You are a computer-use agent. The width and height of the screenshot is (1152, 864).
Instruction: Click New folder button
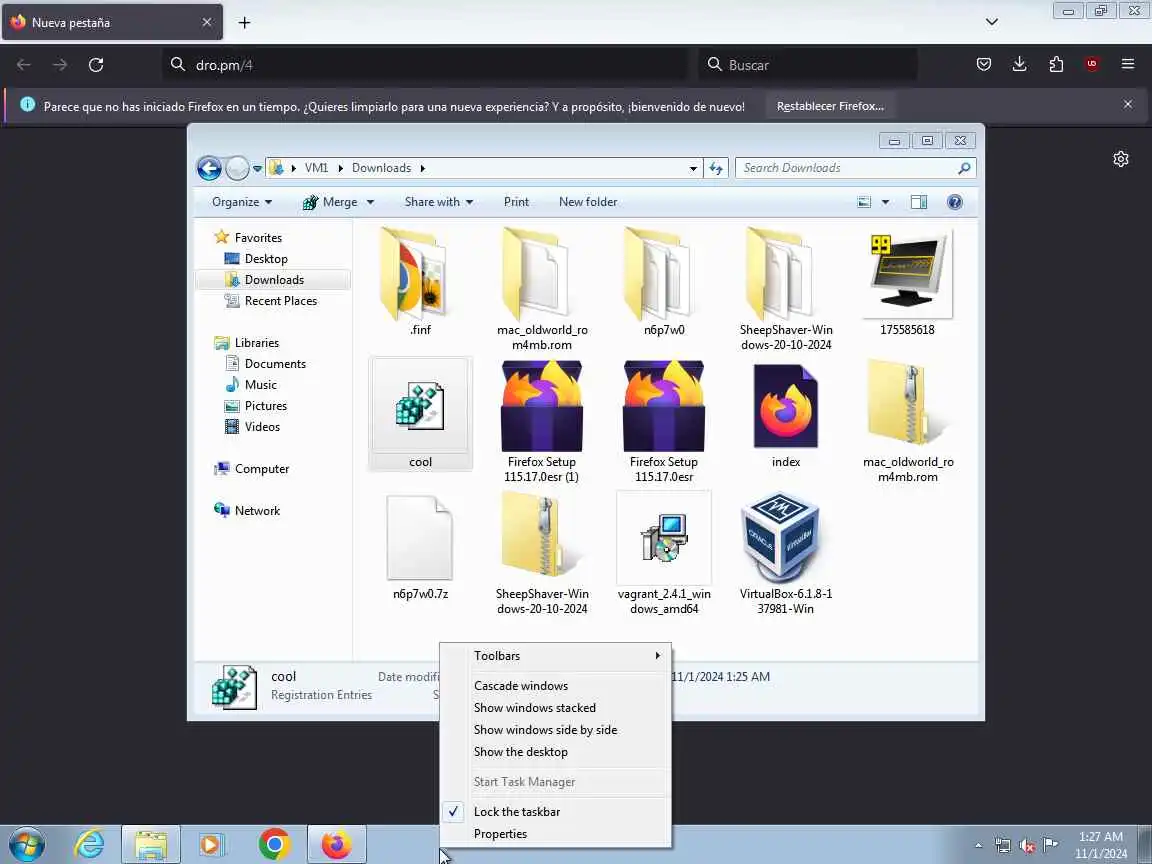588,202
